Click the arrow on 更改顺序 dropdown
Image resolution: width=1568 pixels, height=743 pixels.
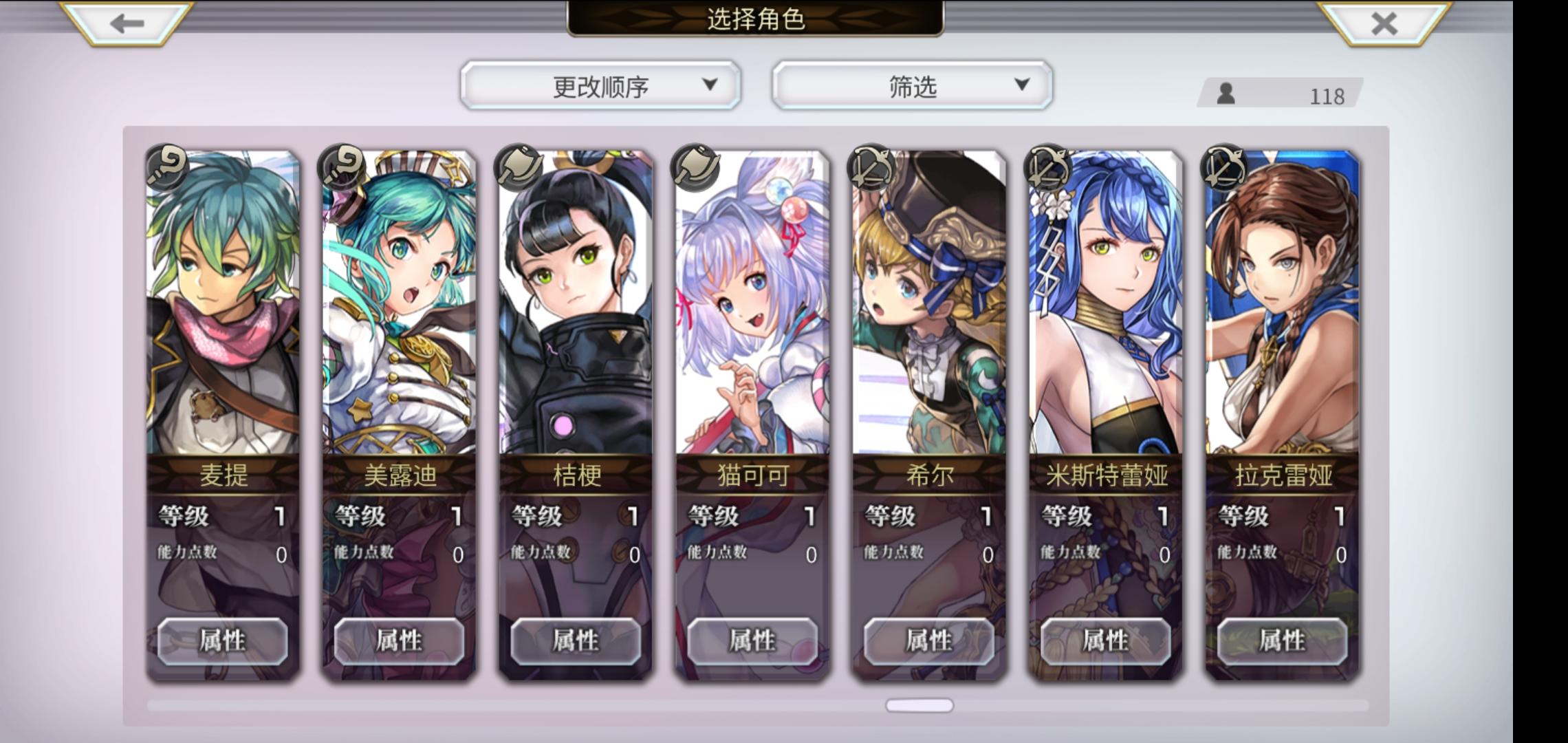pos(710,85)
